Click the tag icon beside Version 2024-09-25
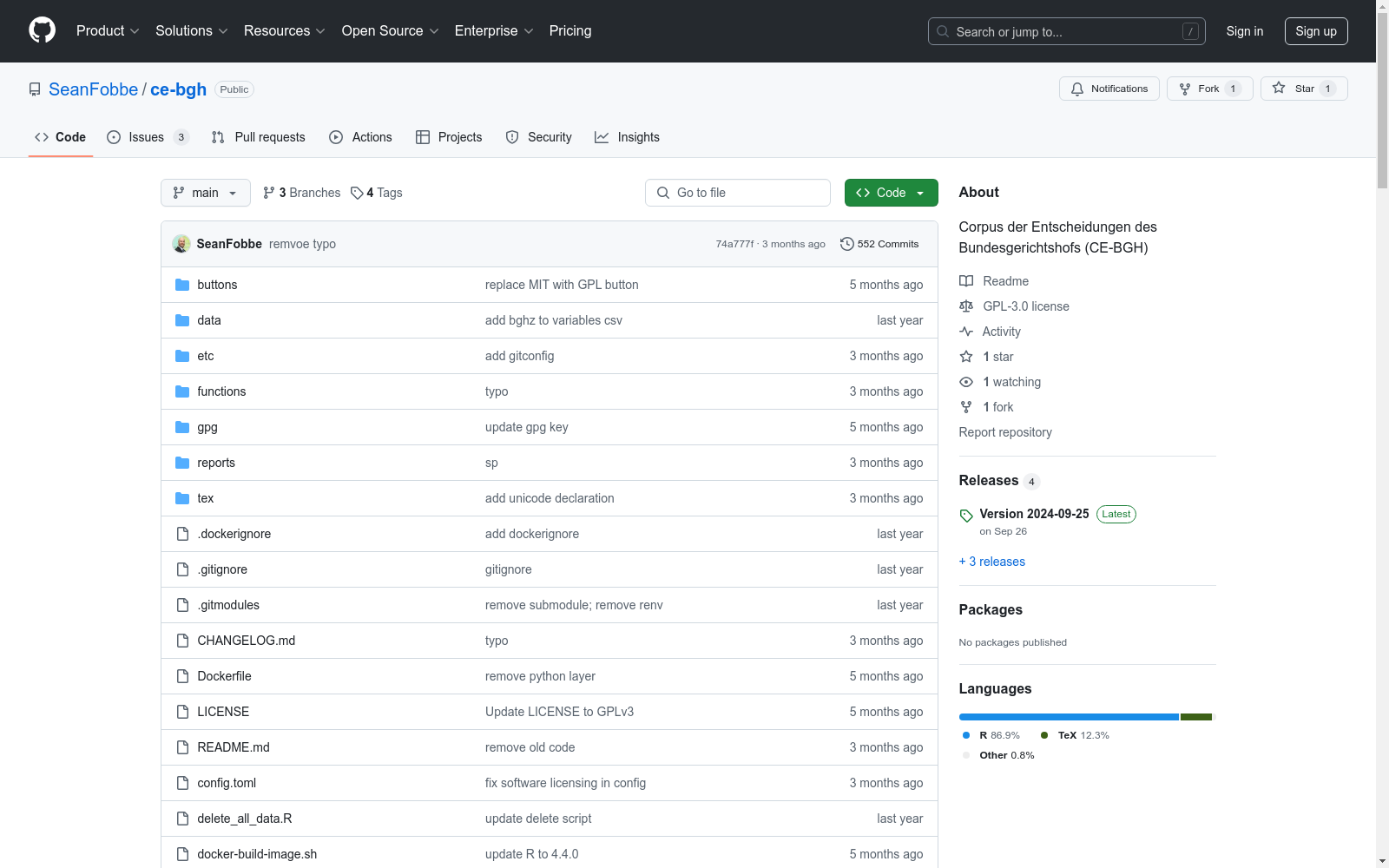 [x=966, y=516]
